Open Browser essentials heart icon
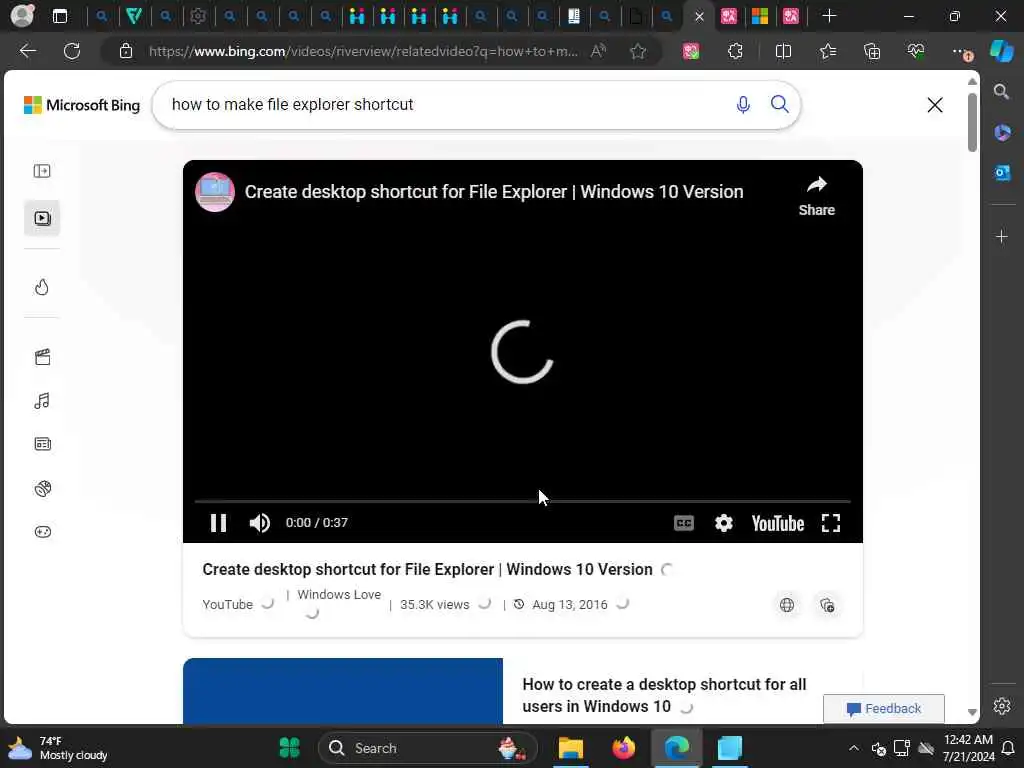The width and height of the screenshot is (1024, 768). 916,51
